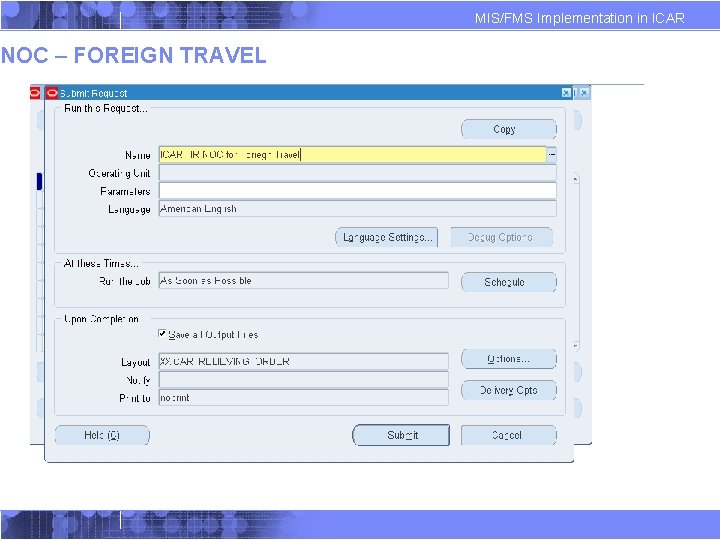The image size is (720, 540).
Task: Click the Oracle icon in Submit Request title bar
Action: coord(52,93)
